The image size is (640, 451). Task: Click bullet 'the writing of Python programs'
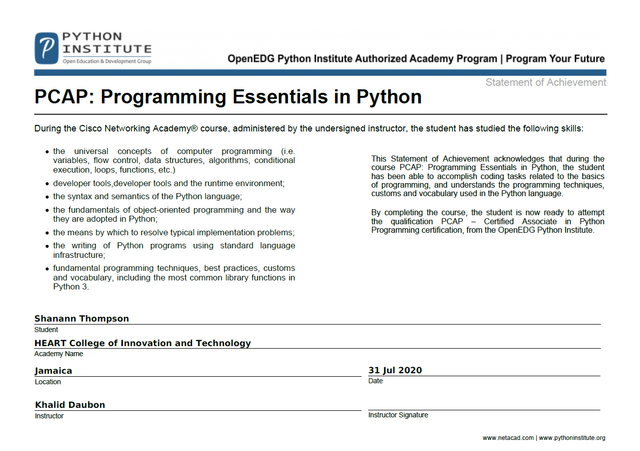(x=174, y=250)
